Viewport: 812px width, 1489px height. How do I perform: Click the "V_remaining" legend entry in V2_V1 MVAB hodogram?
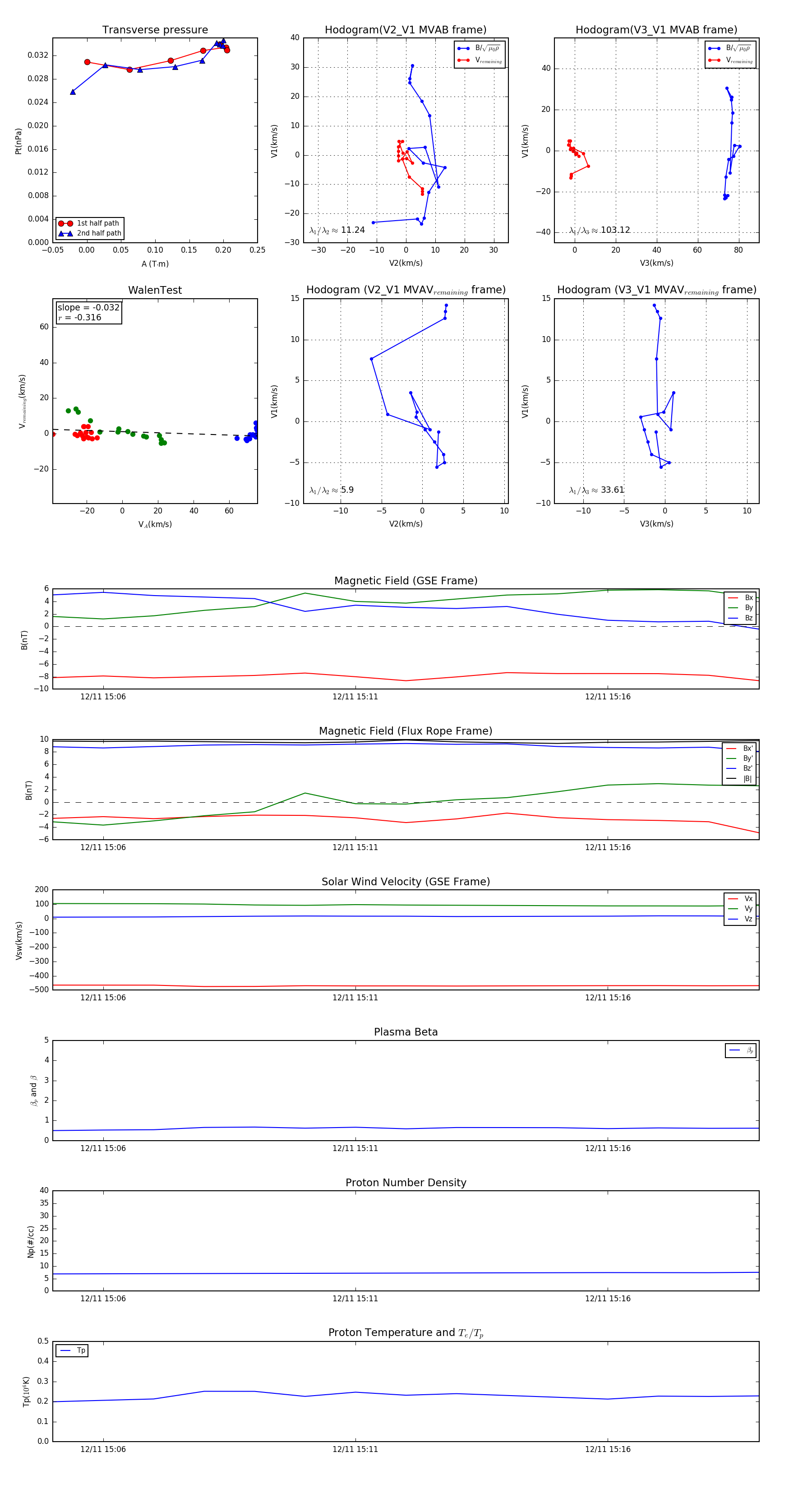point(480,60)
